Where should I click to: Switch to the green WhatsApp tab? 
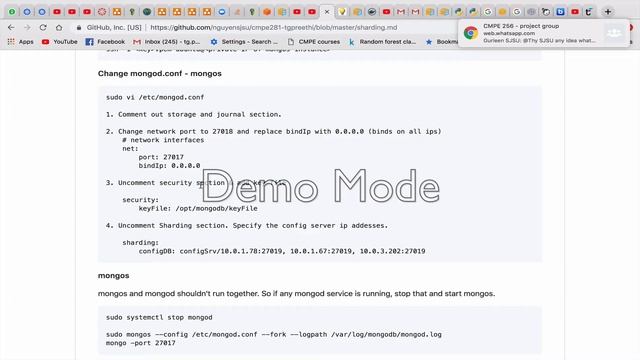(12, 12)
